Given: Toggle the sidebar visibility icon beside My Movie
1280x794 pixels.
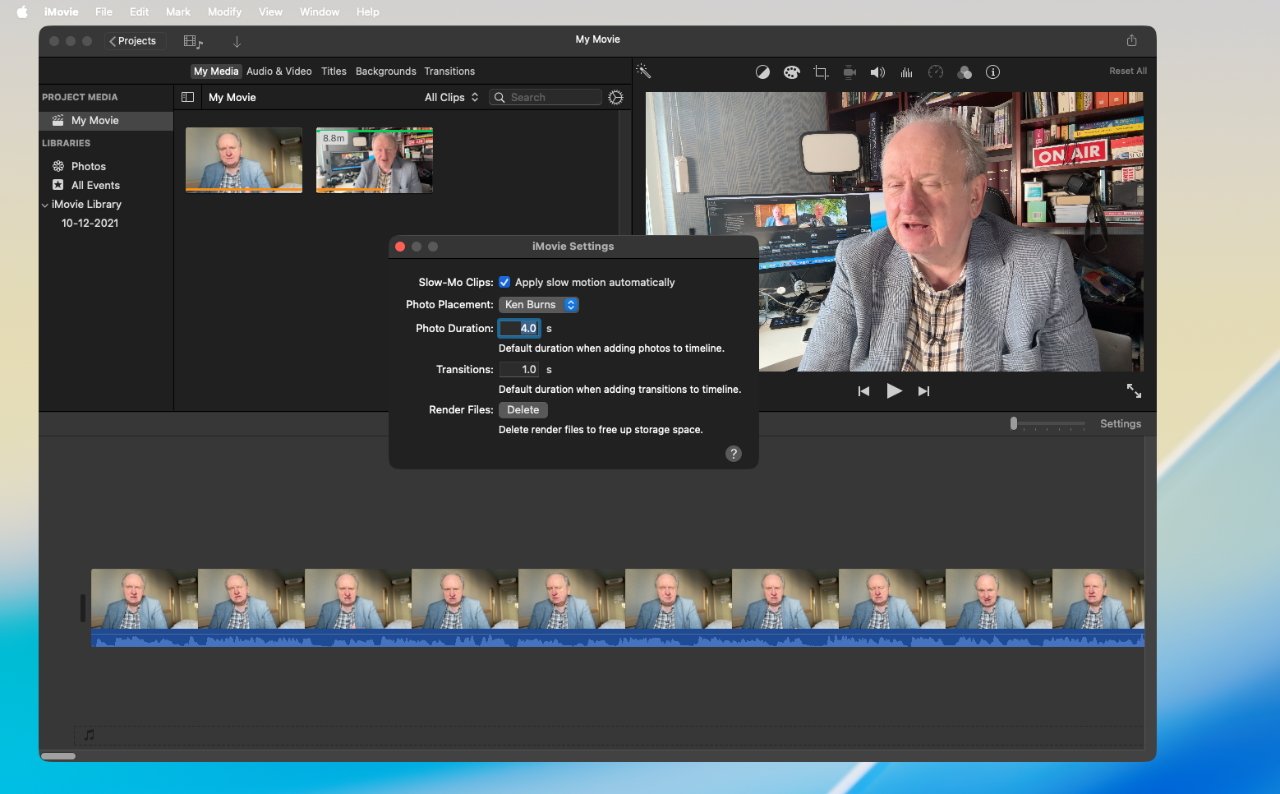Looking at the screenshot, I should (x=188, y=96).
